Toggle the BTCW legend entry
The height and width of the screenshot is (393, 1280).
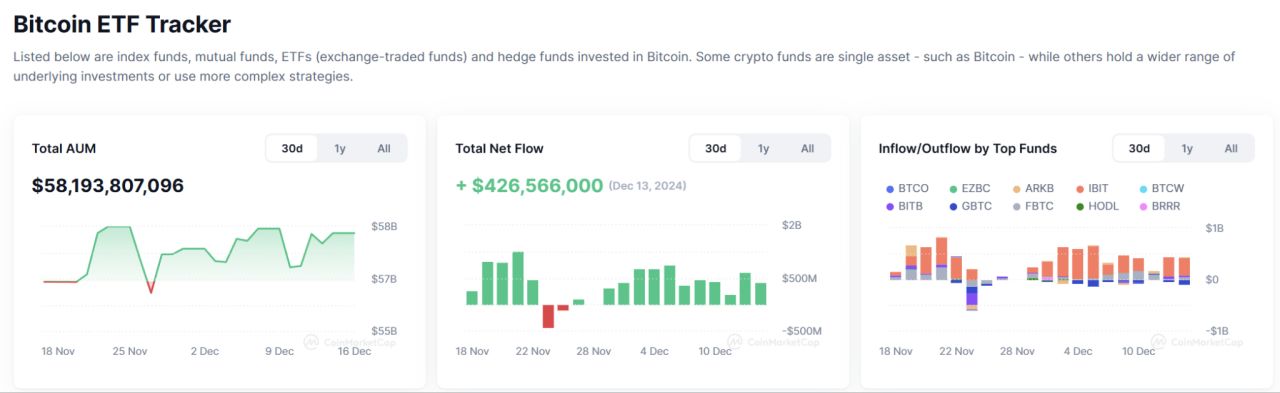pos(1162,189)
